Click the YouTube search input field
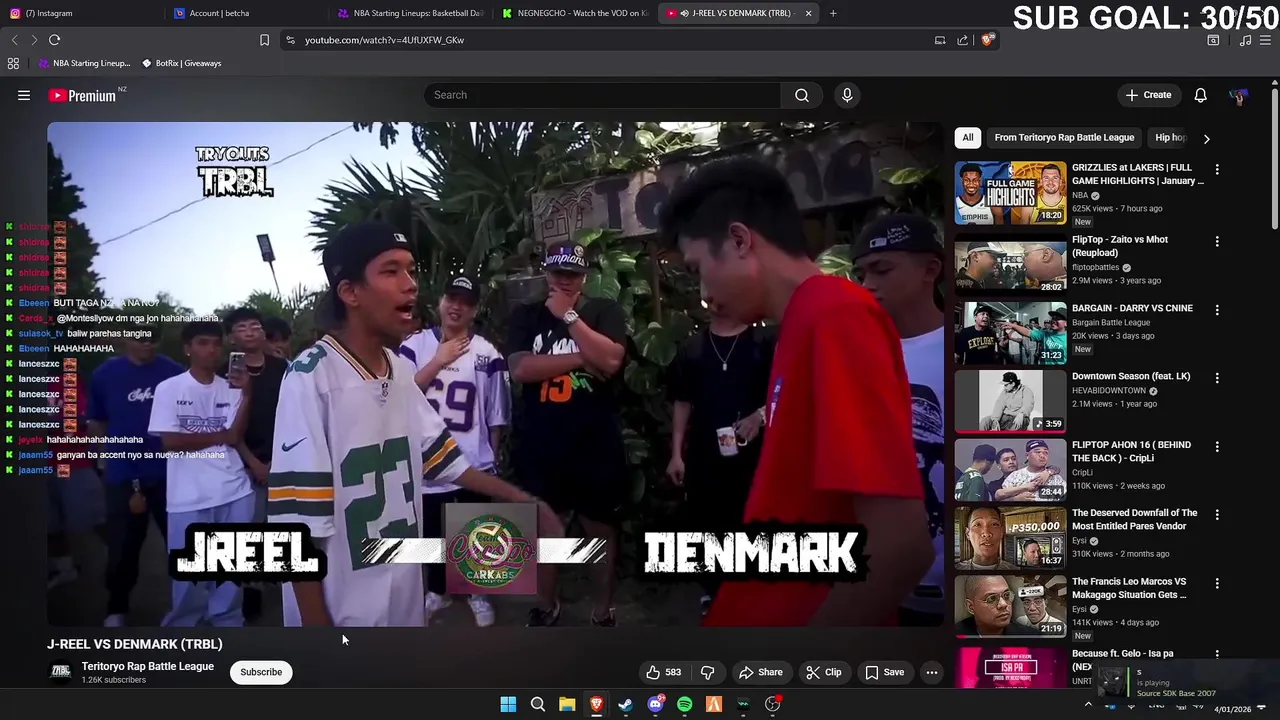Viewport: 1280px width, 720px height. pos(603,95)
